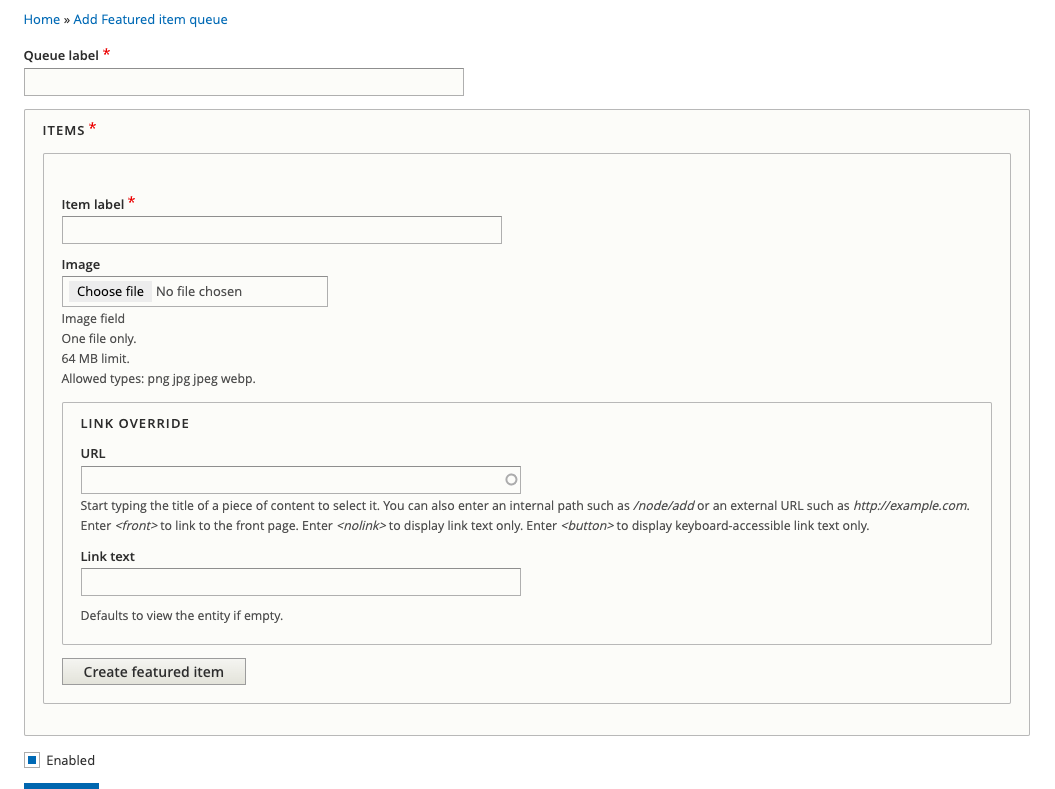1055x789 pixels.
Task: Click the 'Image field' description text
Action: click(93, 318)
